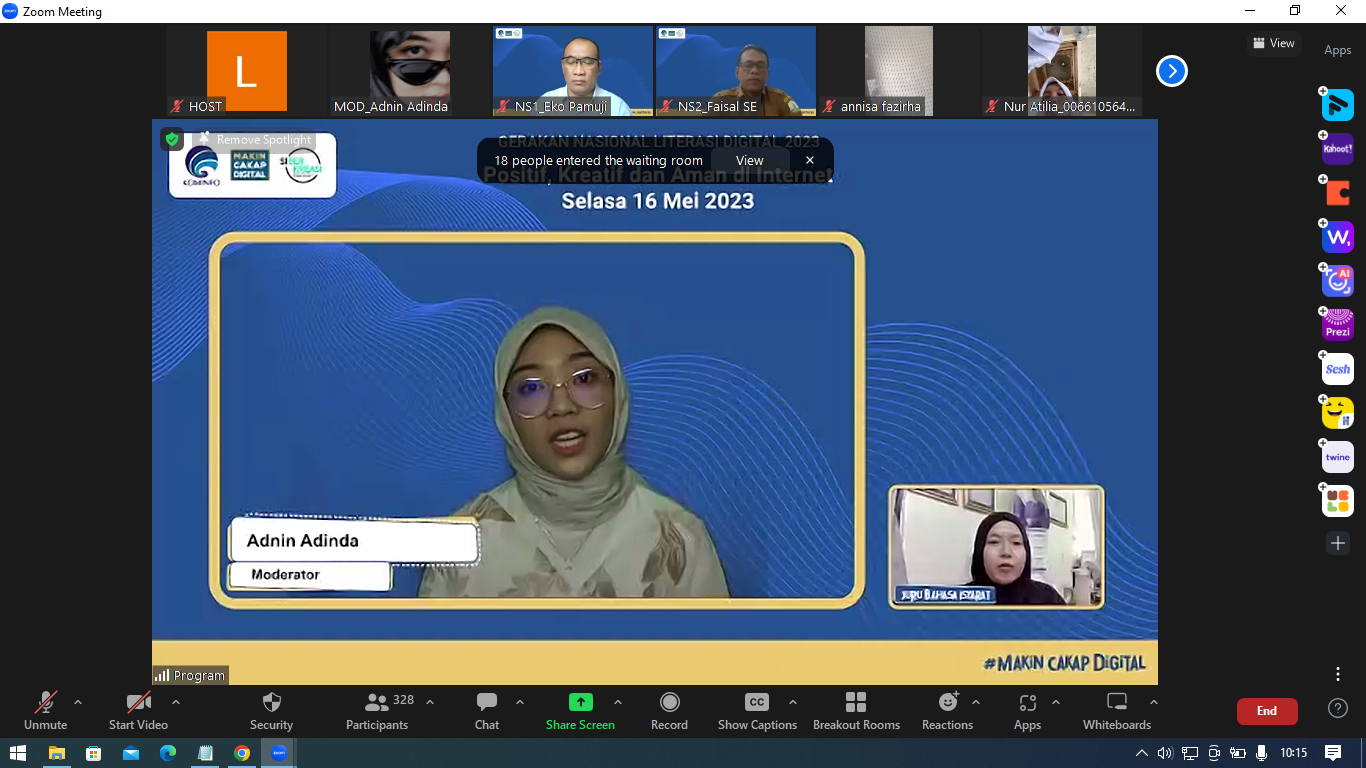
Task: Open the three-dot more options menu
Action: coord(1338,674)
